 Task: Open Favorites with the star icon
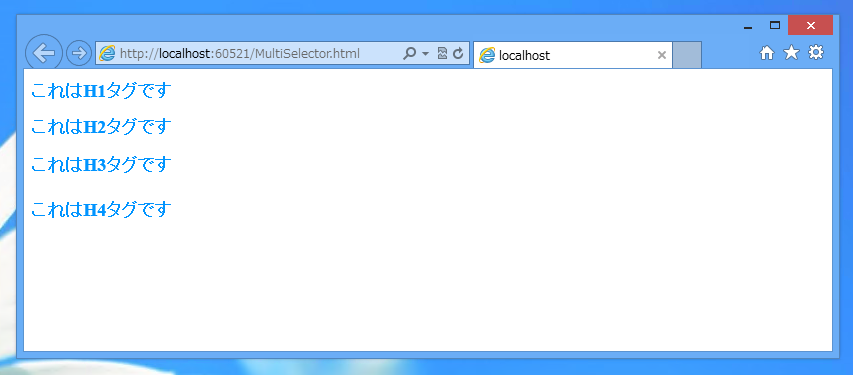[x=791, y=52]
